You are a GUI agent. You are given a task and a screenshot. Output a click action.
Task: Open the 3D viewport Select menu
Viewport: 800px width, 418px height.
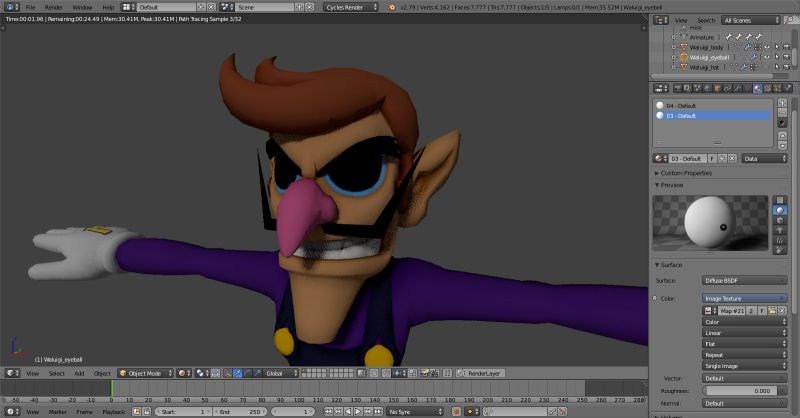coord(57,374)
